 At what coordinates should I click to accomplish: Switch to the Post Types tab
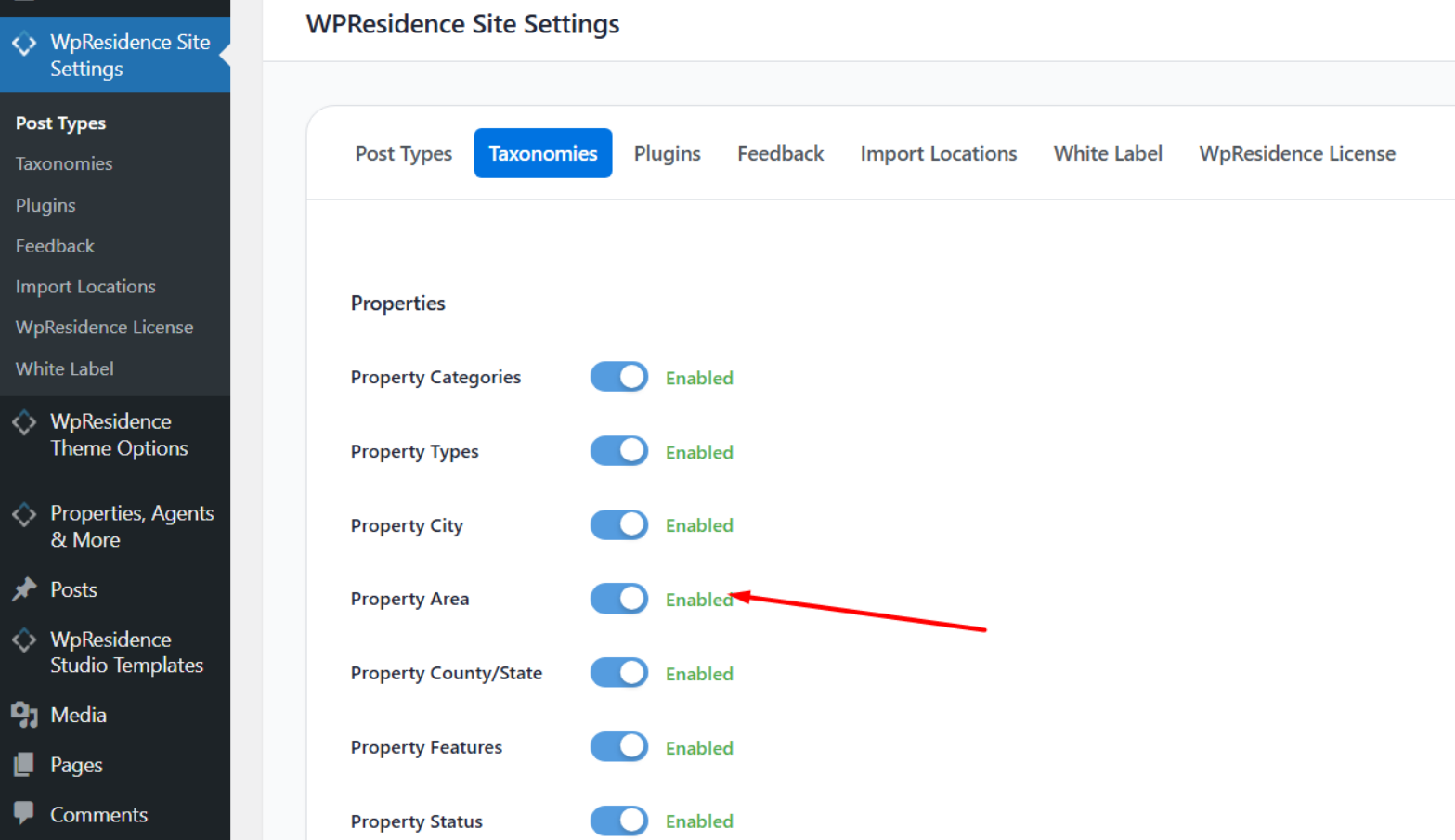403,153
